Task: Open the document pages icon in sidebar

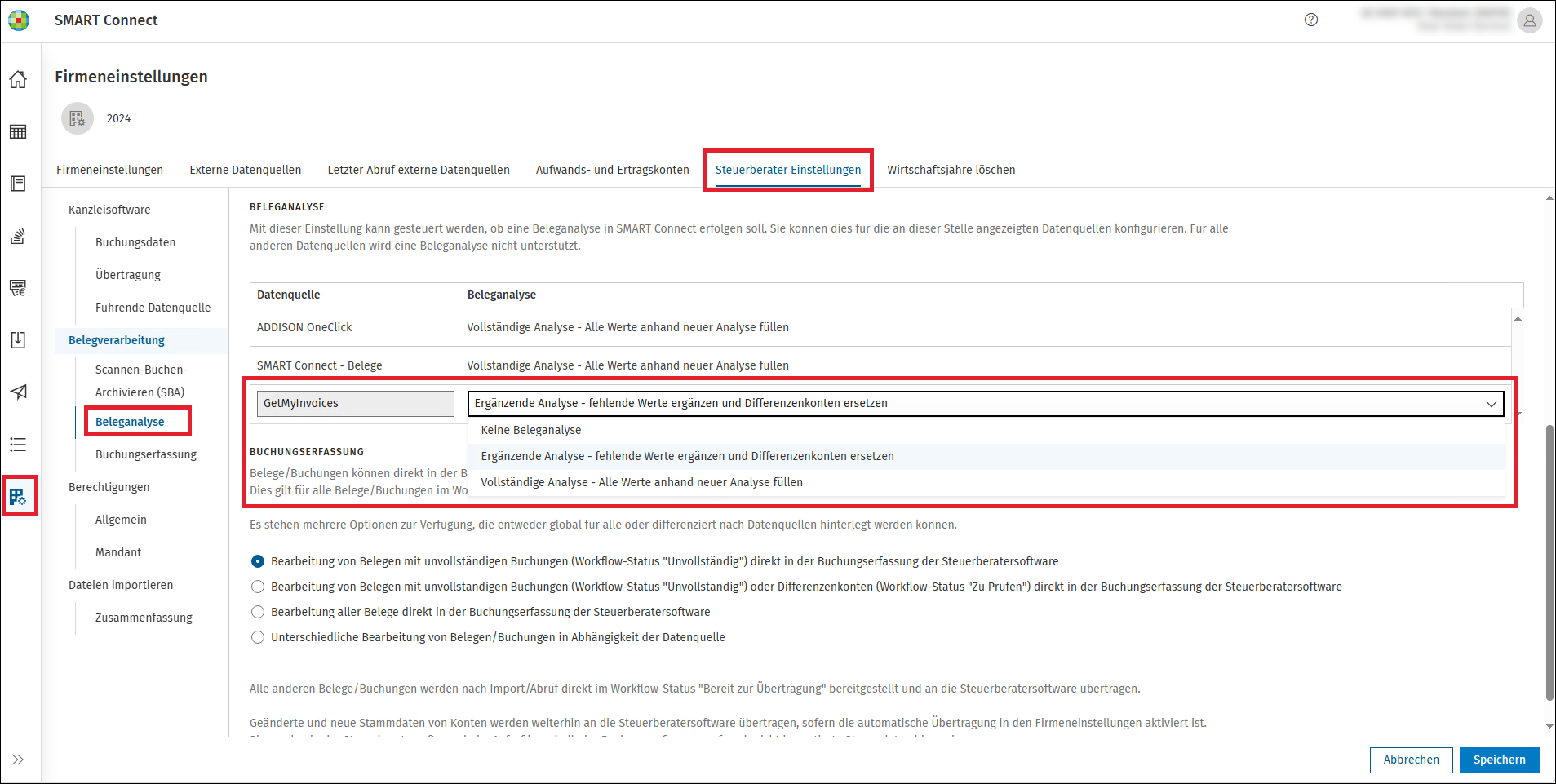Action: tap(18, 184)
